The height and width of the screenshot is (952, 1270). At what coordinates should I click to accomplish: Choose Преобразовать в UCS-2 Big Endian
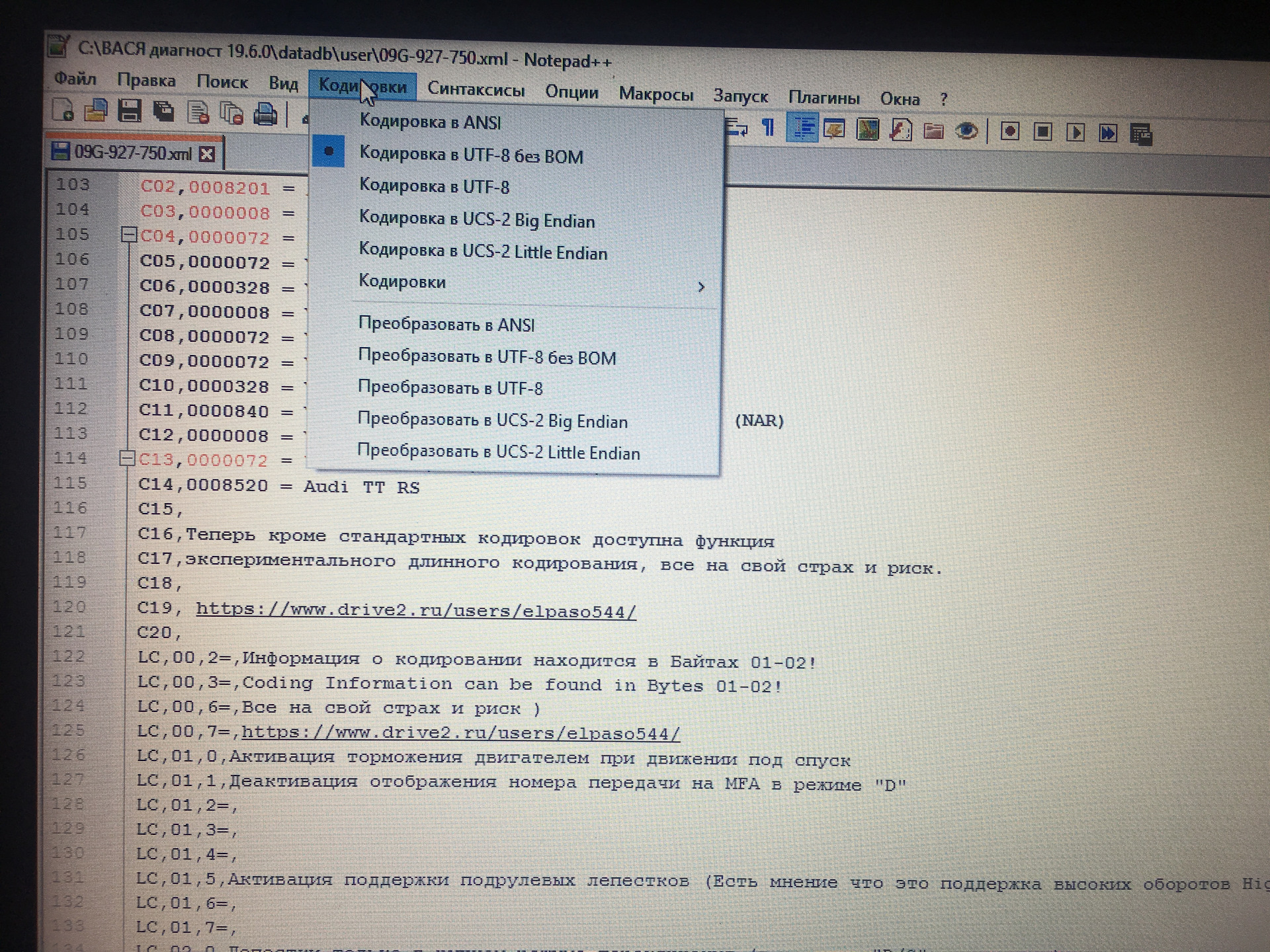tap(516, 420)
